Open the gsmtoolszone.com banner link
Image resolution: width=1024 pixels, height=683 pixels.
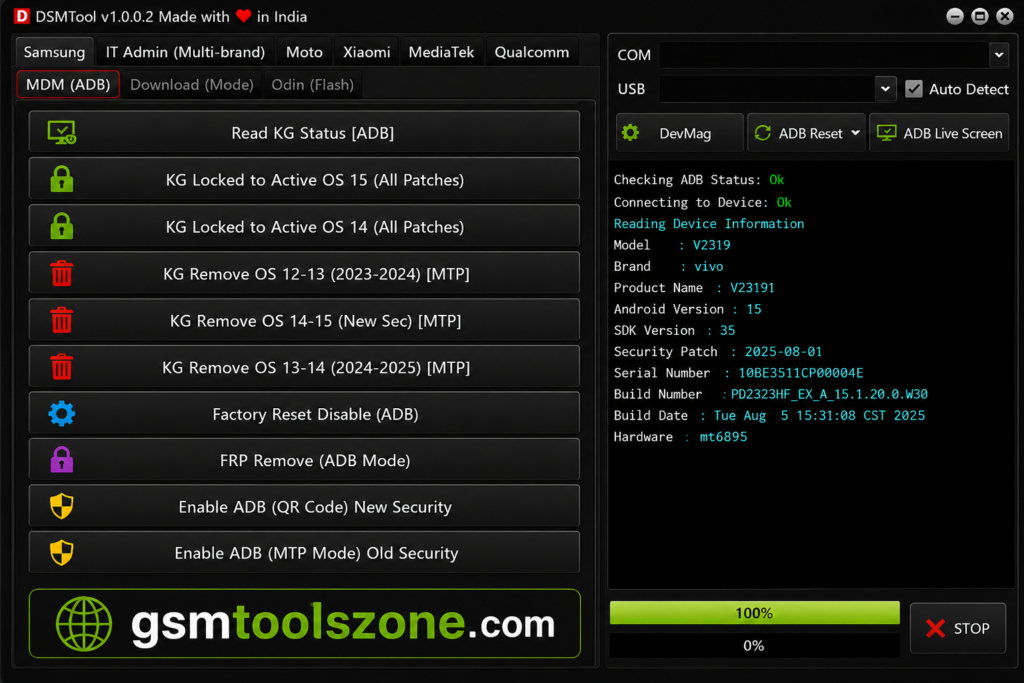pos(304,624)
